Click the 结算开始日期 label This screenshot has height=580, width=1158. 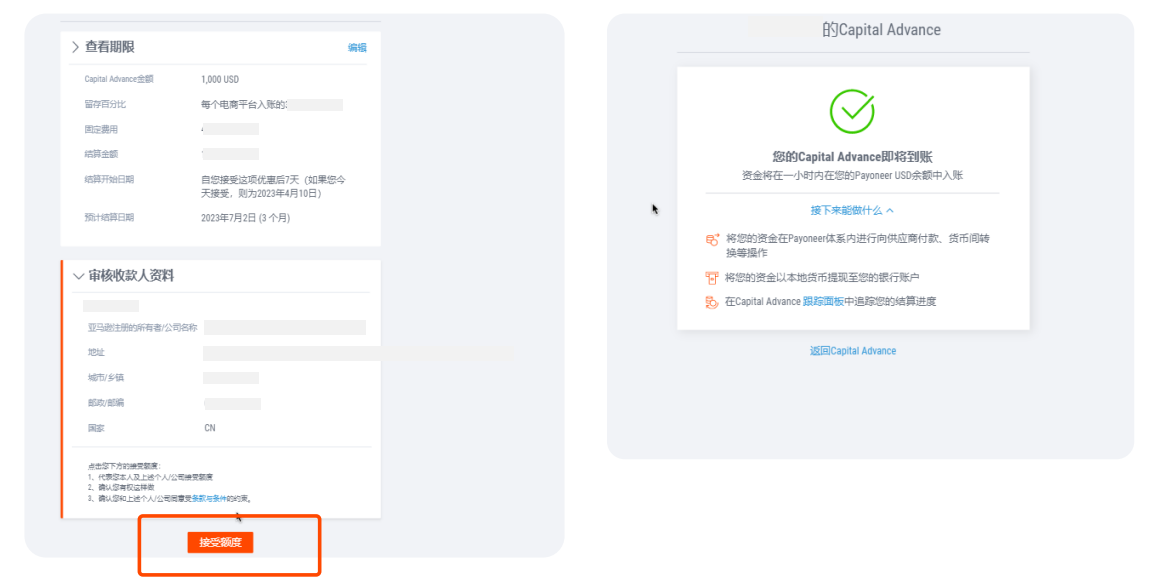point(109,180)
